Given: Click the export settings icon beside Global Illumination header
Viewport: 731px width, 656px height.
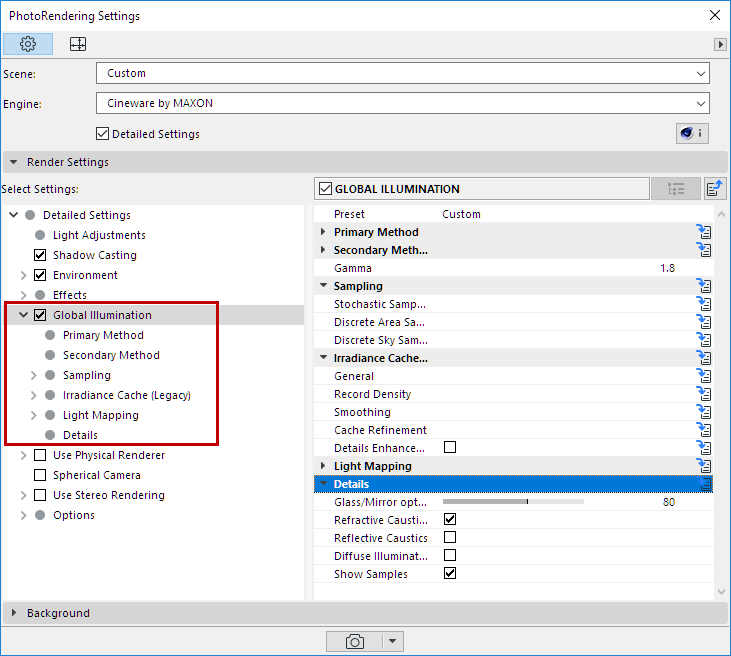Looking at the screenshot, I should [715, 189].
